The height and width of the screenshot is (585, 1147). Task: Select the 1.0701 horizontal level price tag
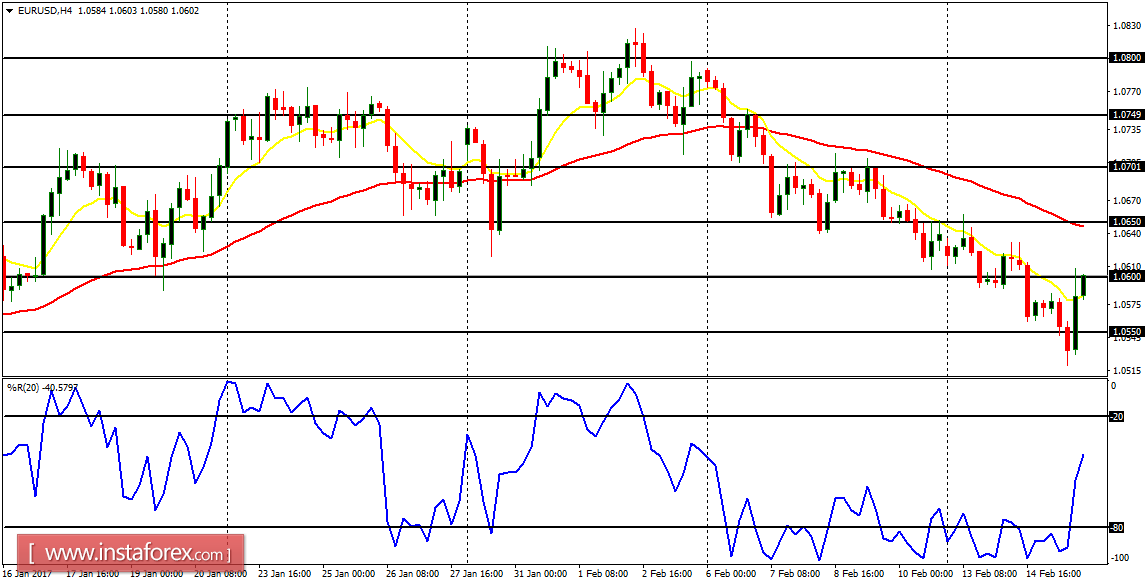tap(1125, 167)
